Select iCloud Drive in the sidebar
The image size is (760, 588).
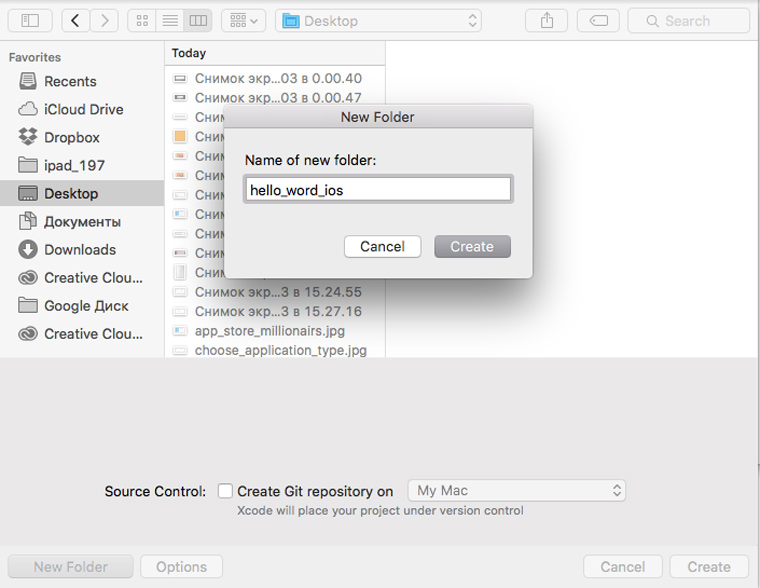click(x=82, y=109)
